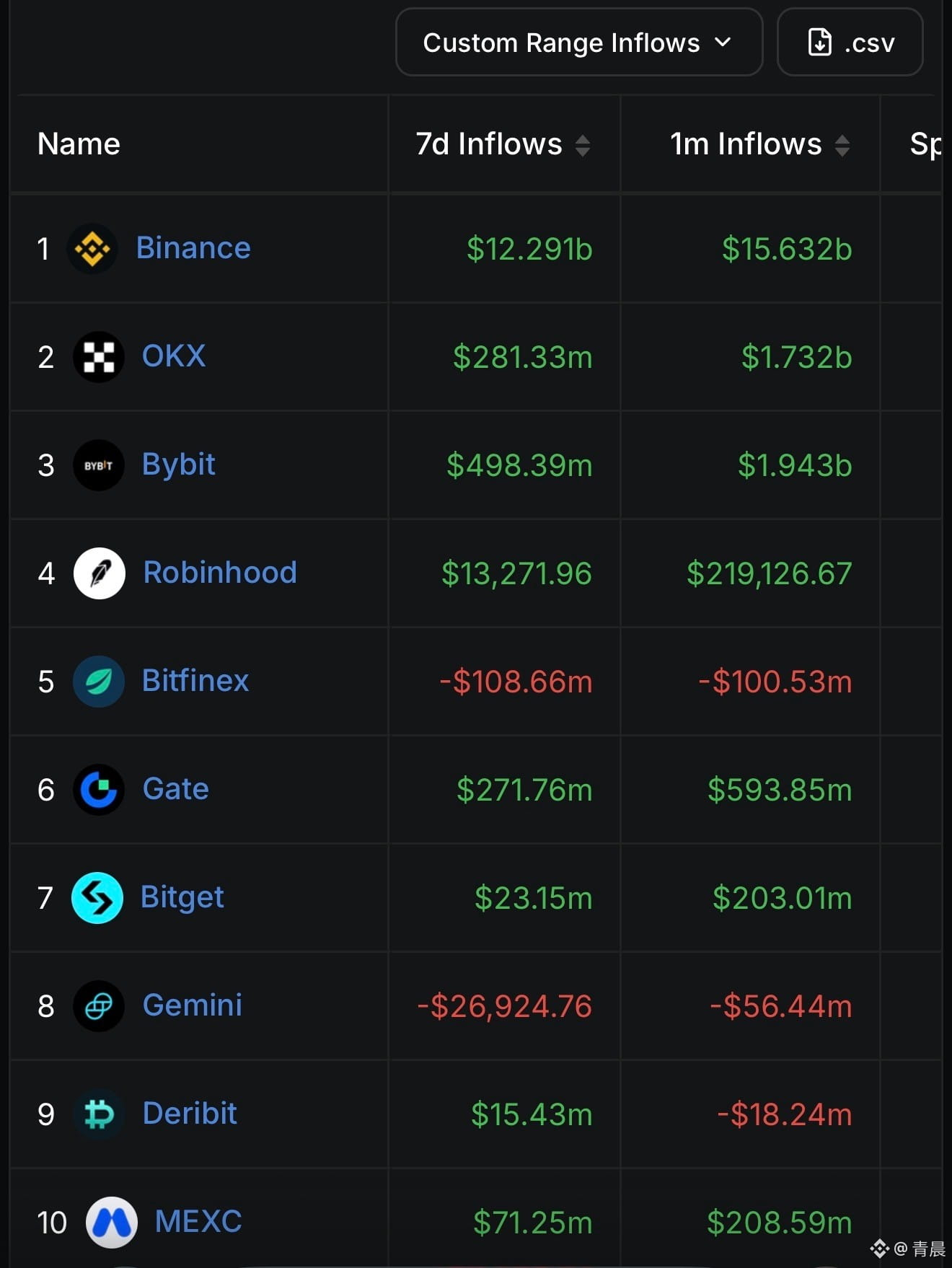This screenshot has height=1268, width=952.
Task: Sort by 7d Inflows arrows
Action: [x=583, y=146]
